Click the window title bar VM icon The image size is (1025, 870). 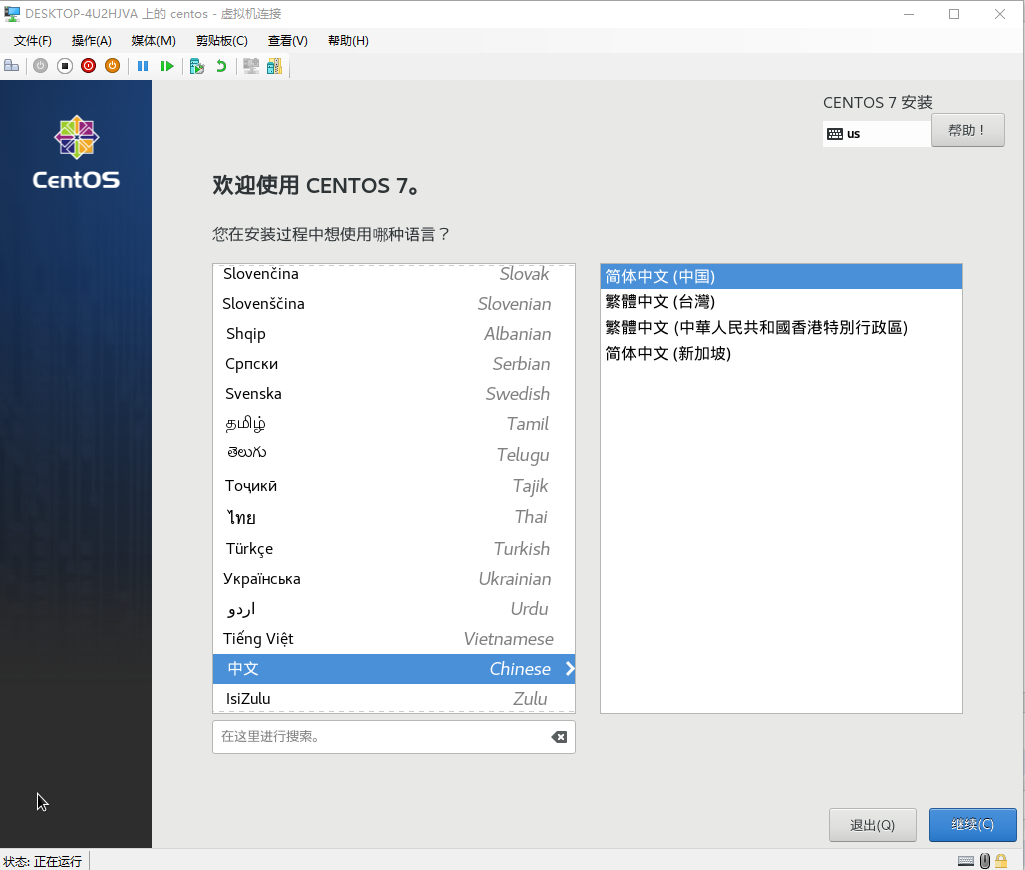(x=12, y=14)
